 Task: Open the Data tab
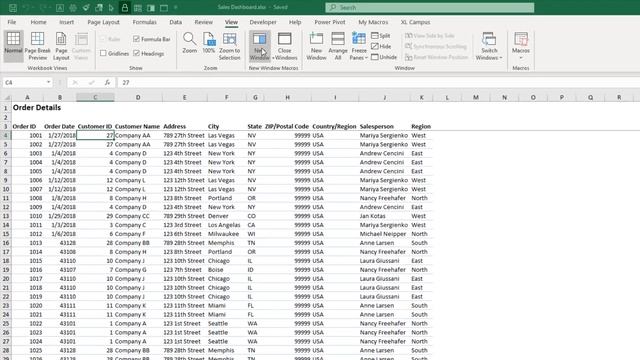point(176,22)
